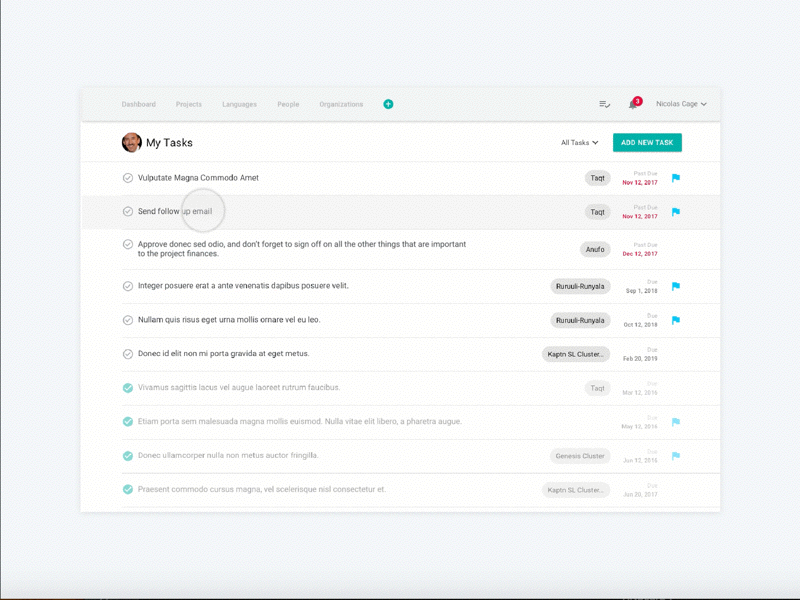Open the task list icon near notifications

[x=603, y=104]
